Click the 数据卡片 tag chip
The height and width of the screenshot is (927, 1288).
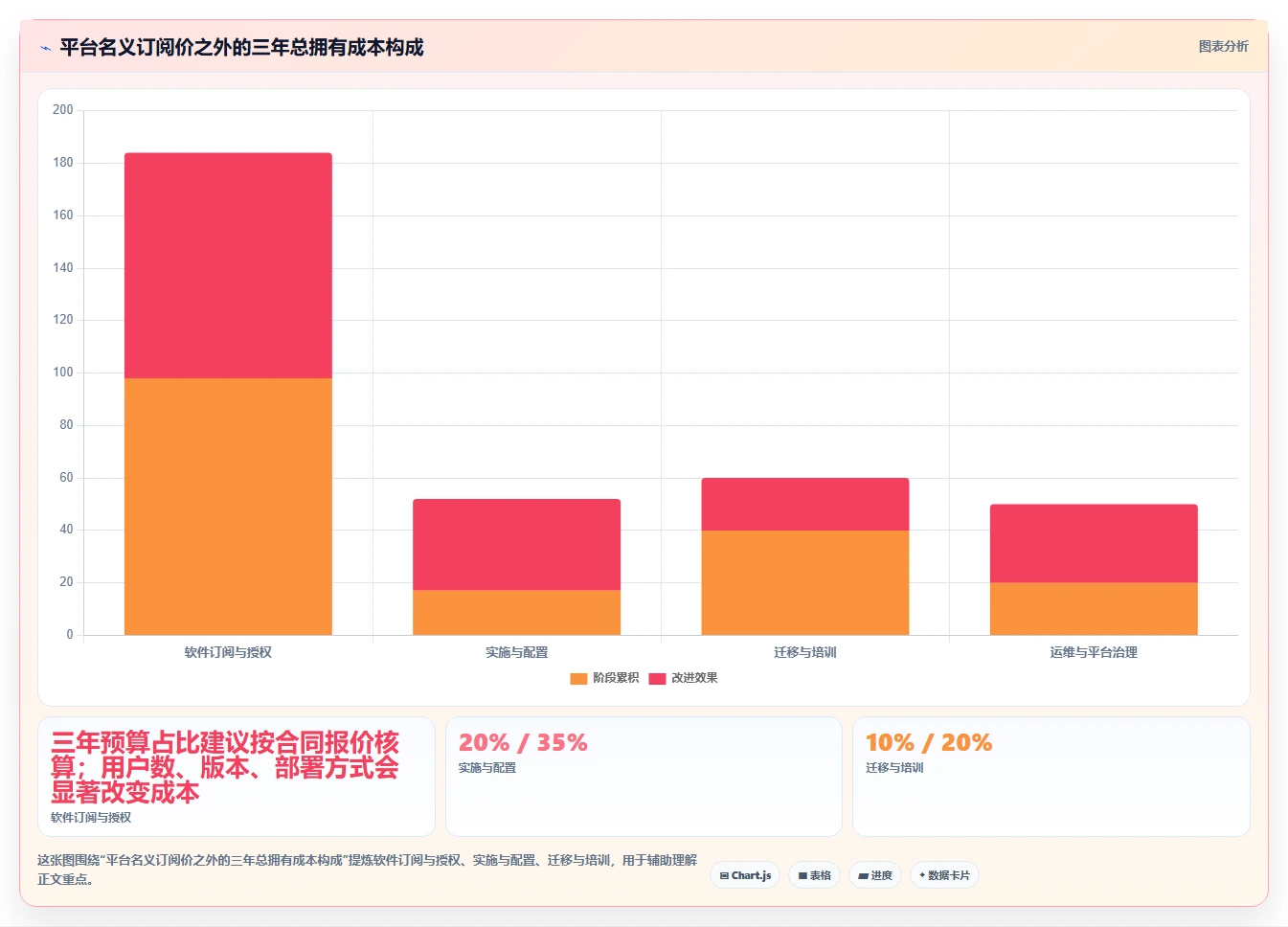944,875
